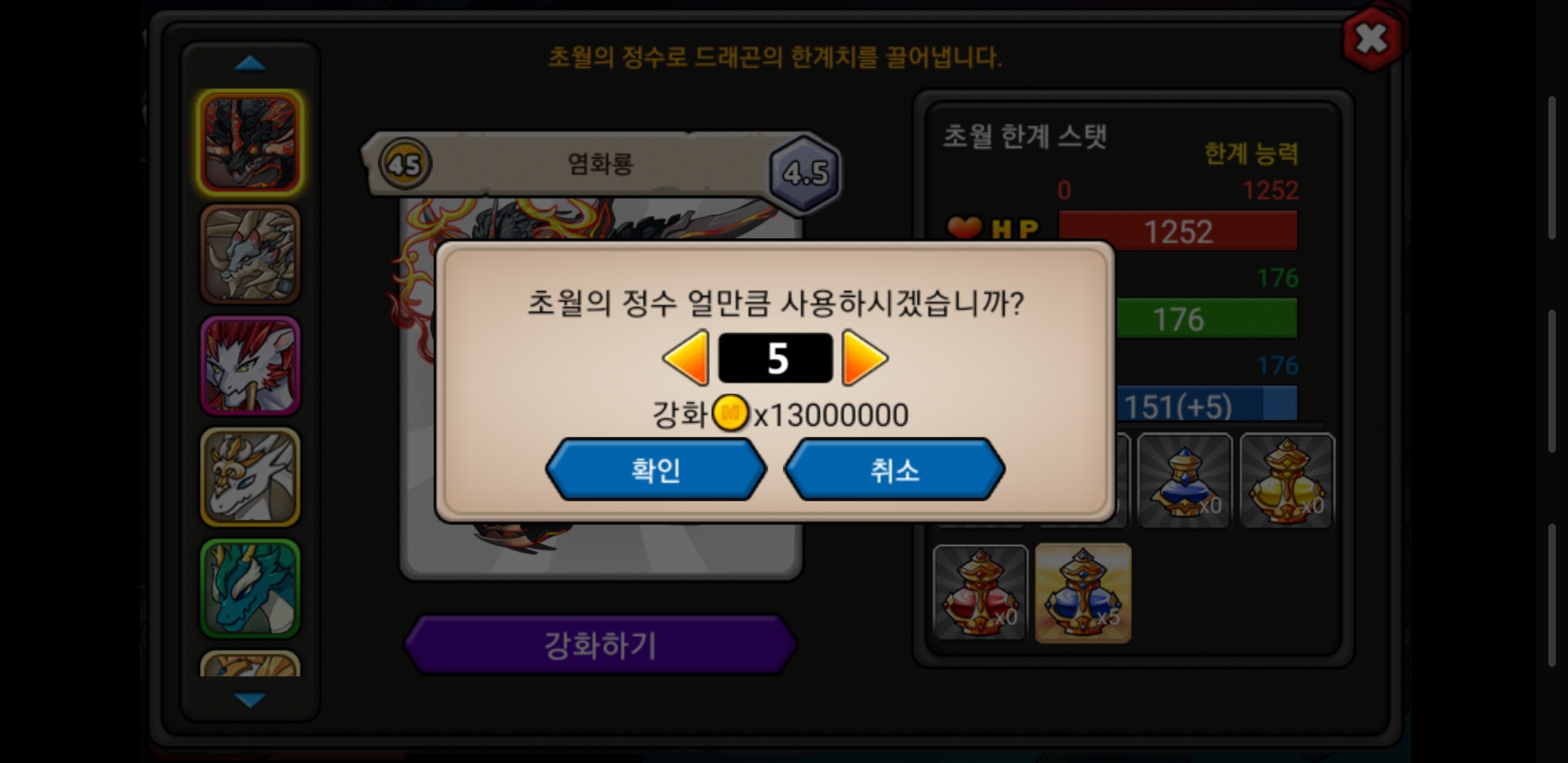Select the small blue essence flask x0
Viewport: 1568px width, 763px height.
coord(1185,481)
